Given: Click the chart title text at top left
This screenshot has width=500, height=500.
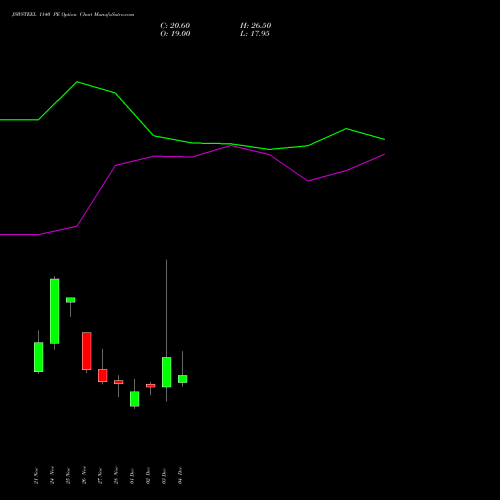Looking at the screenshot, I should 73,15.
